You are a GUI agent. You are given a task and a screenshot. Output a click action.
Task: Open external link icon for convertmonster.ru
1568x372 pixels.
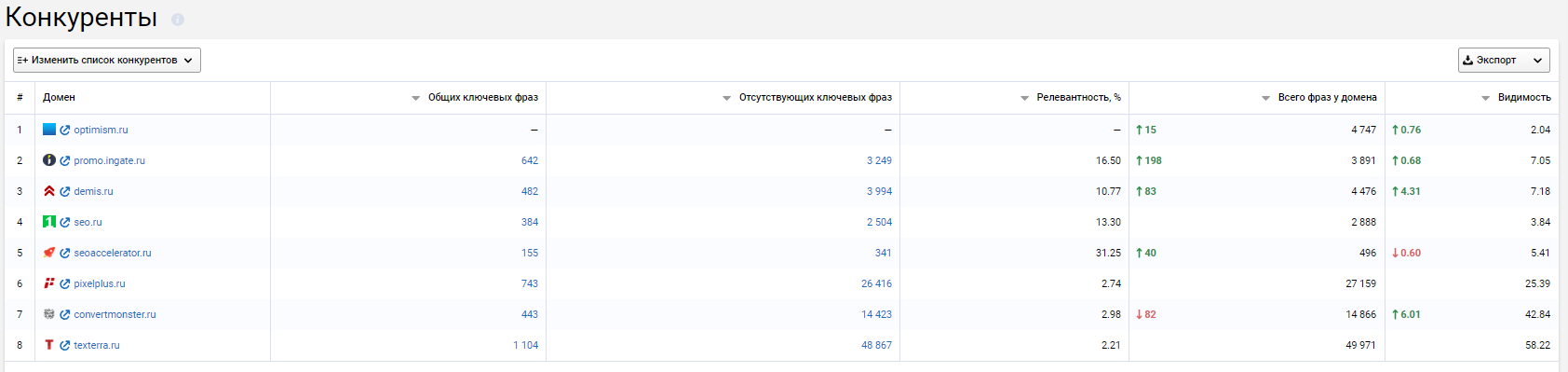tap(65, 315)
